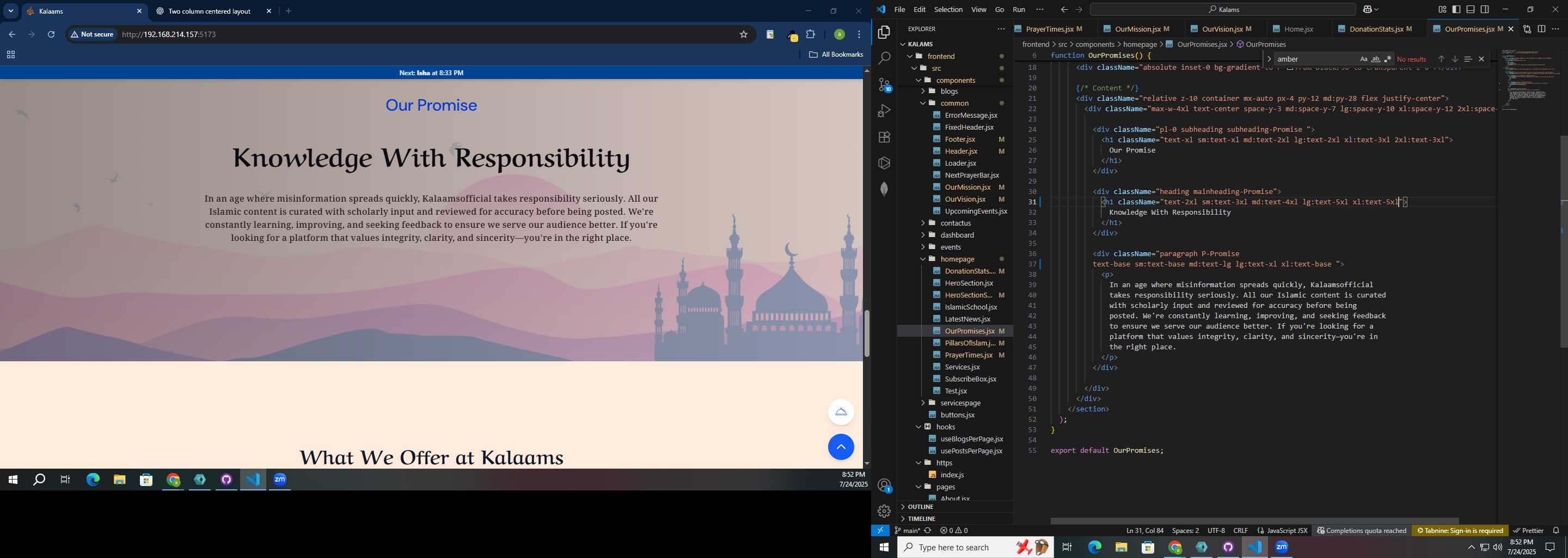Click the VS Code Go Forward arrow
Viewport: 1568px width, 558px height.
(x=1079, y=10)
